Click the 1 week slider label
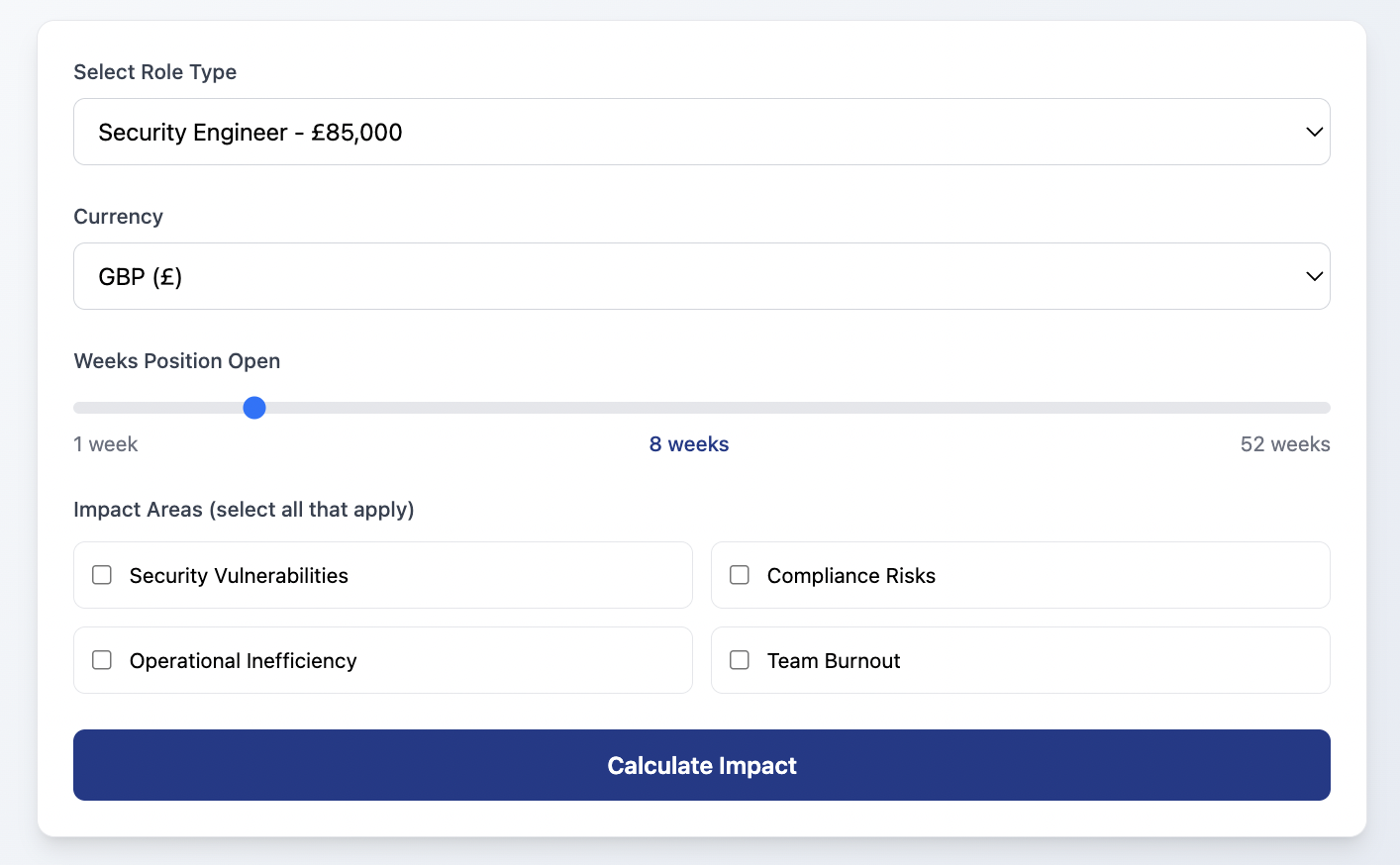 pos(105,443)
